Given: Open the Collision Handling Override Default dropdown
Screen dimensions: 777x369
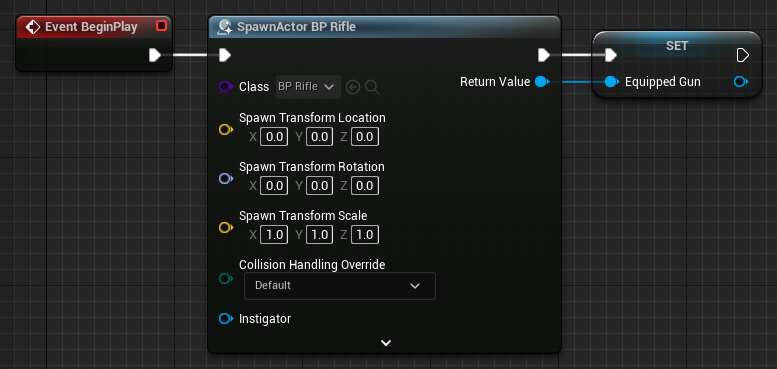Looking at the screenshot, I should pos(340,286).
